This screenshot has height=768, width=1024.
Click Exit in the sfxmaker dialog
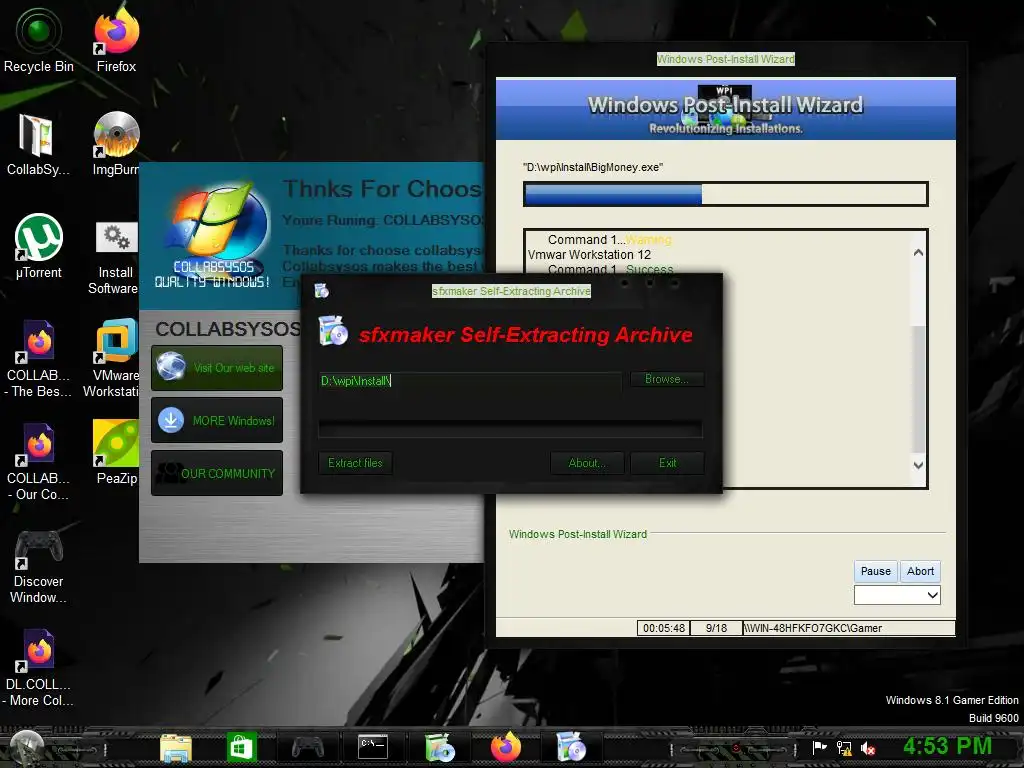667,462
